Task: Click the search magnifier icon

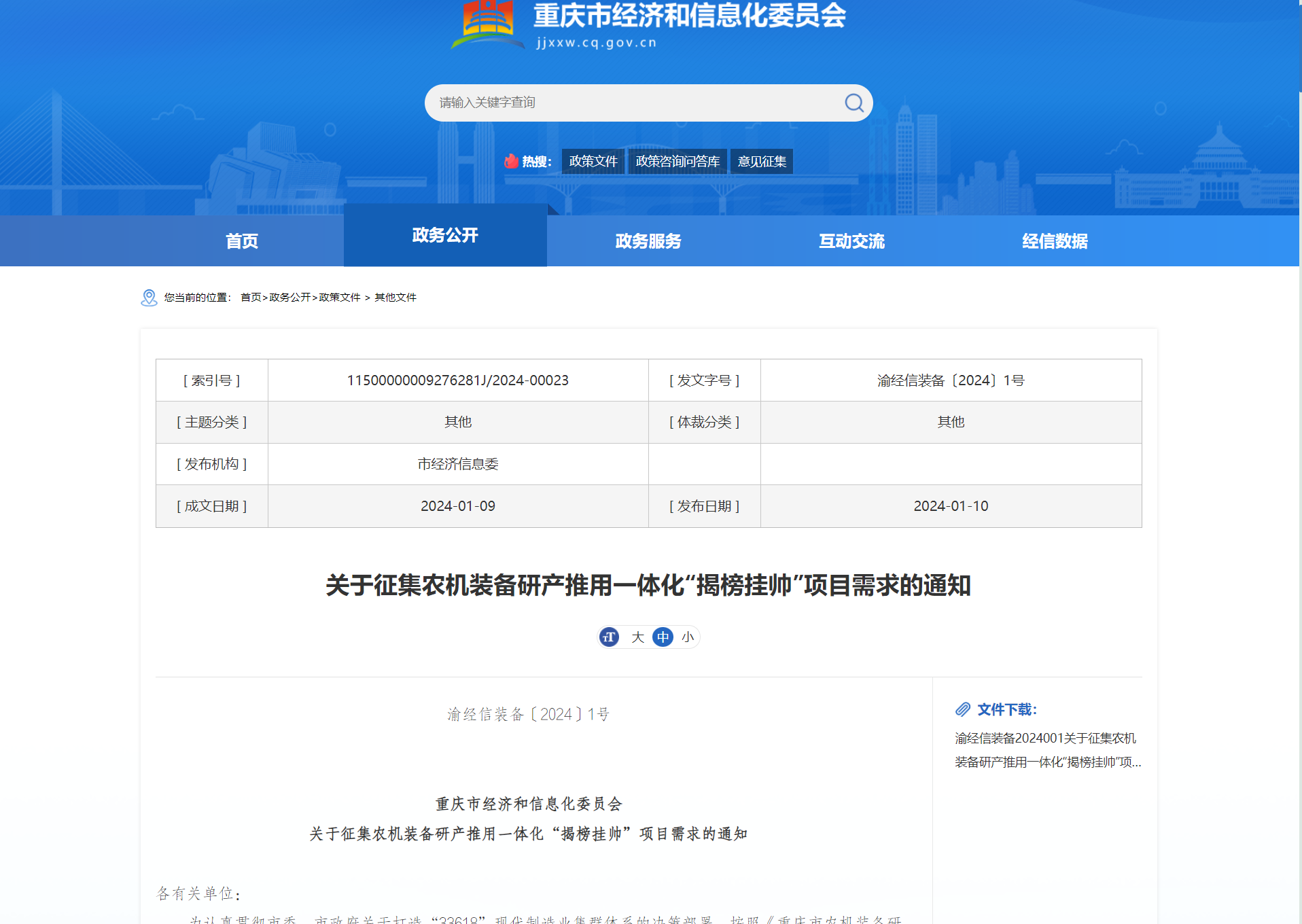Action: [854, 103]
